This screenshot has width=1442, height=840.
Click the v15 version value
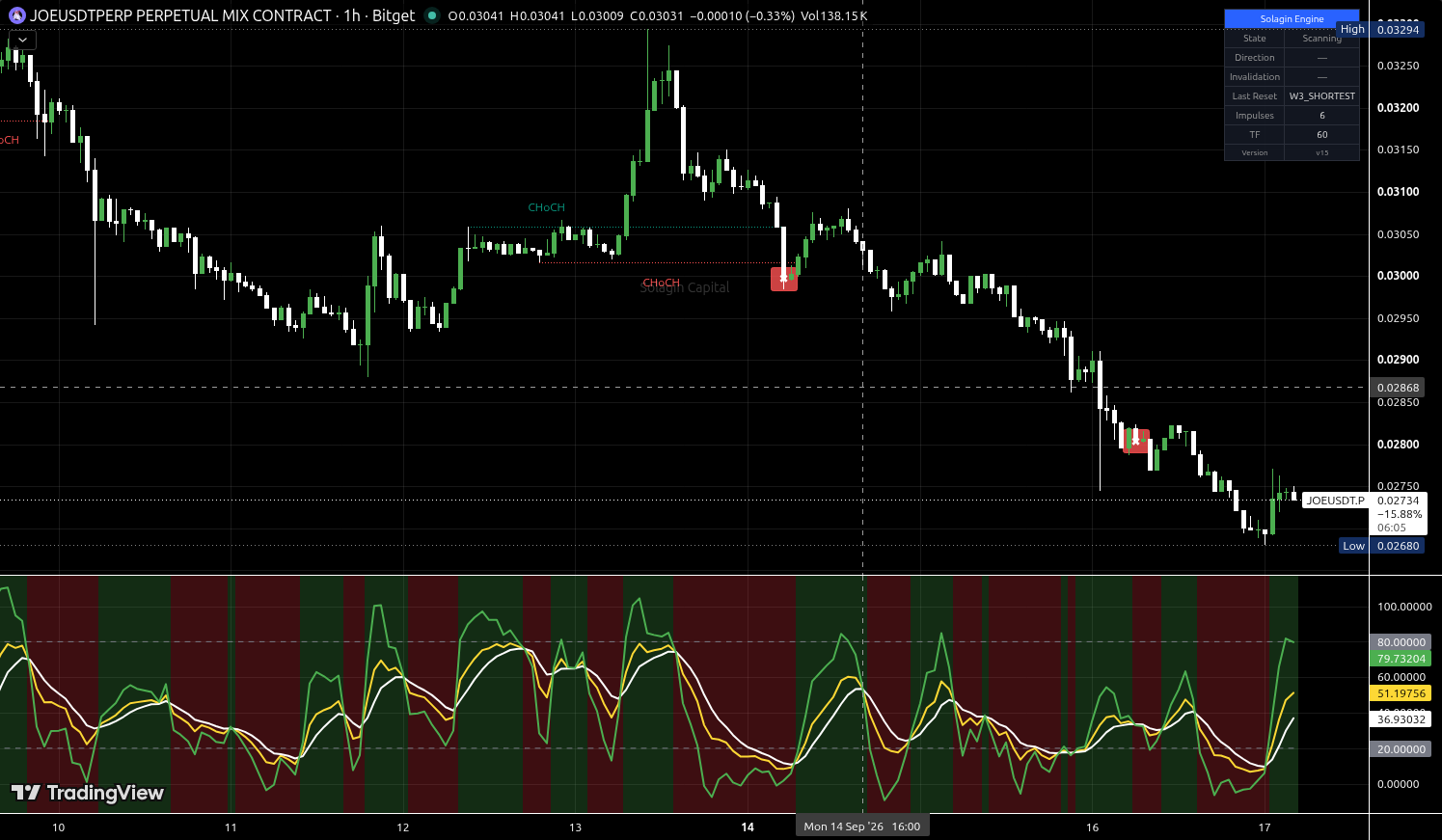point(1321,153)
